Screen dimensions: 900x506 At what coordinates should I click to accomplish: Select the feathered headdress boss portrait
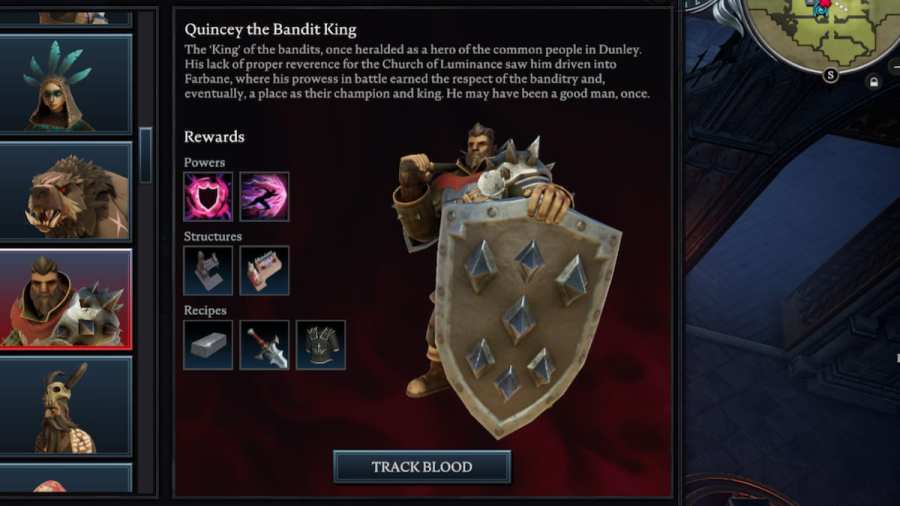65,84
